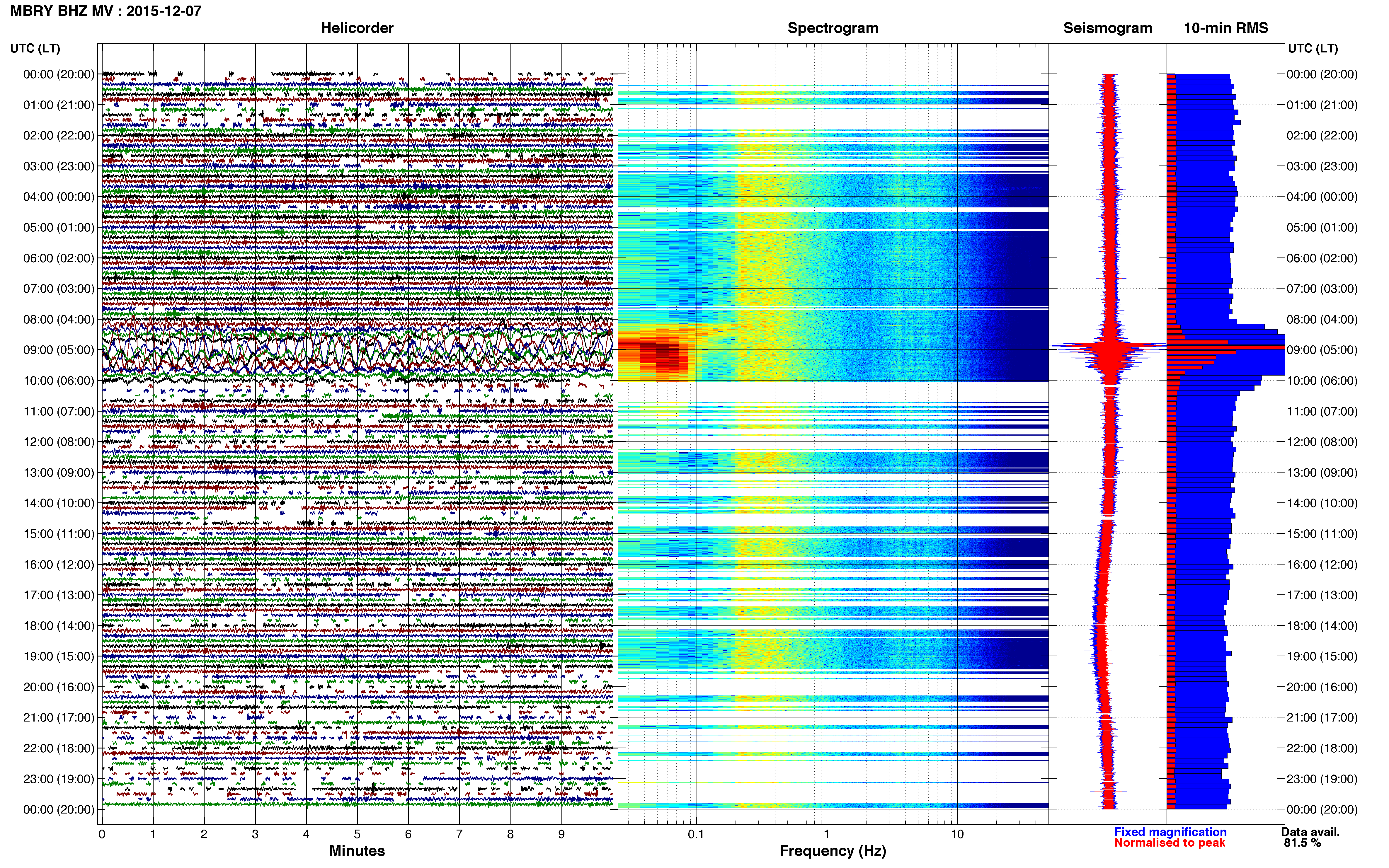Image resolution: width=1389 pixels, height=868 pixels.
Task: Click '21:00 (17:00)' on the right time axis
Action: click(x=1322, y=718)
